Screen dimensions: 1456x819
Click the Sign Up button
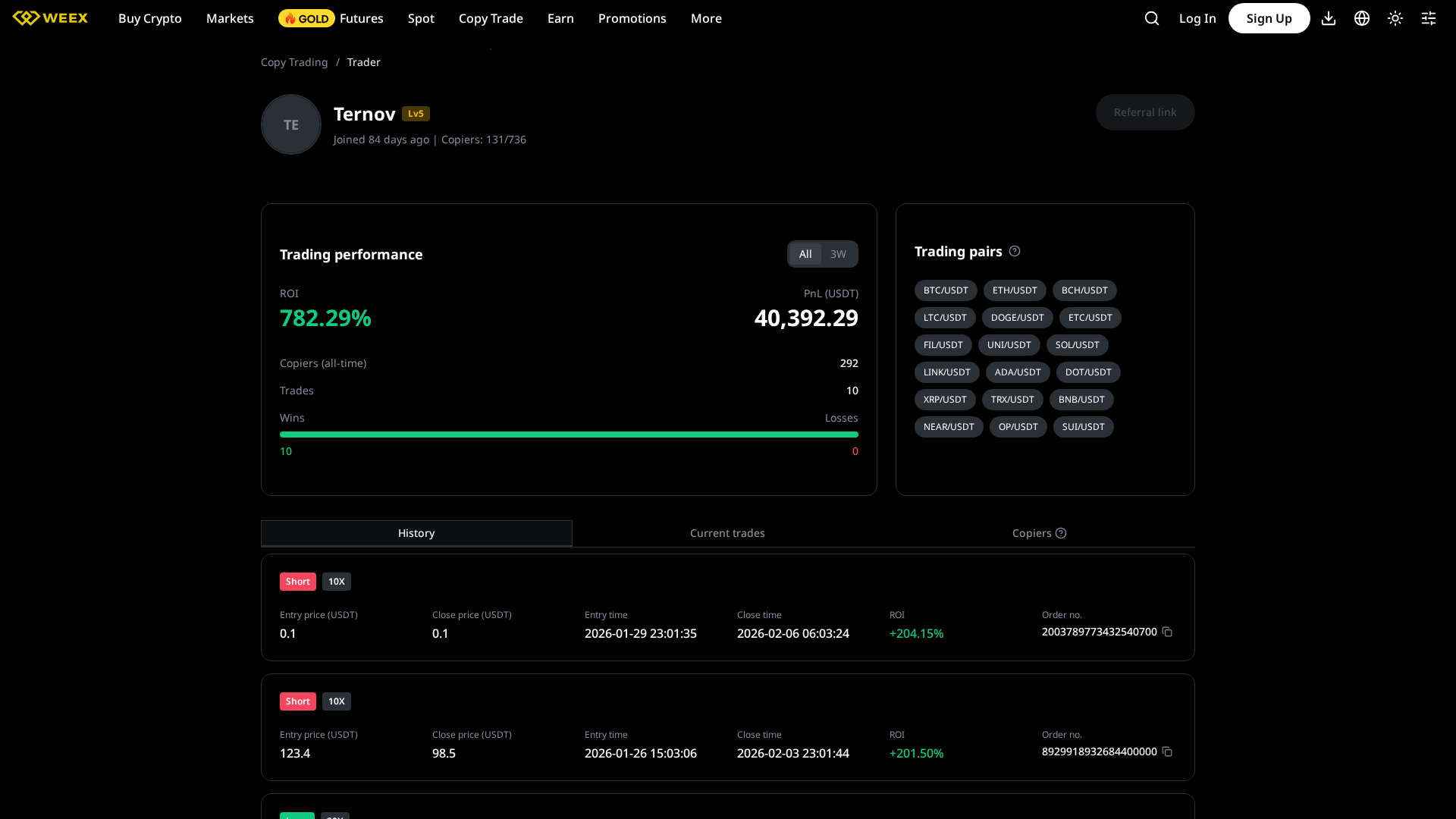pos(1269,18)
